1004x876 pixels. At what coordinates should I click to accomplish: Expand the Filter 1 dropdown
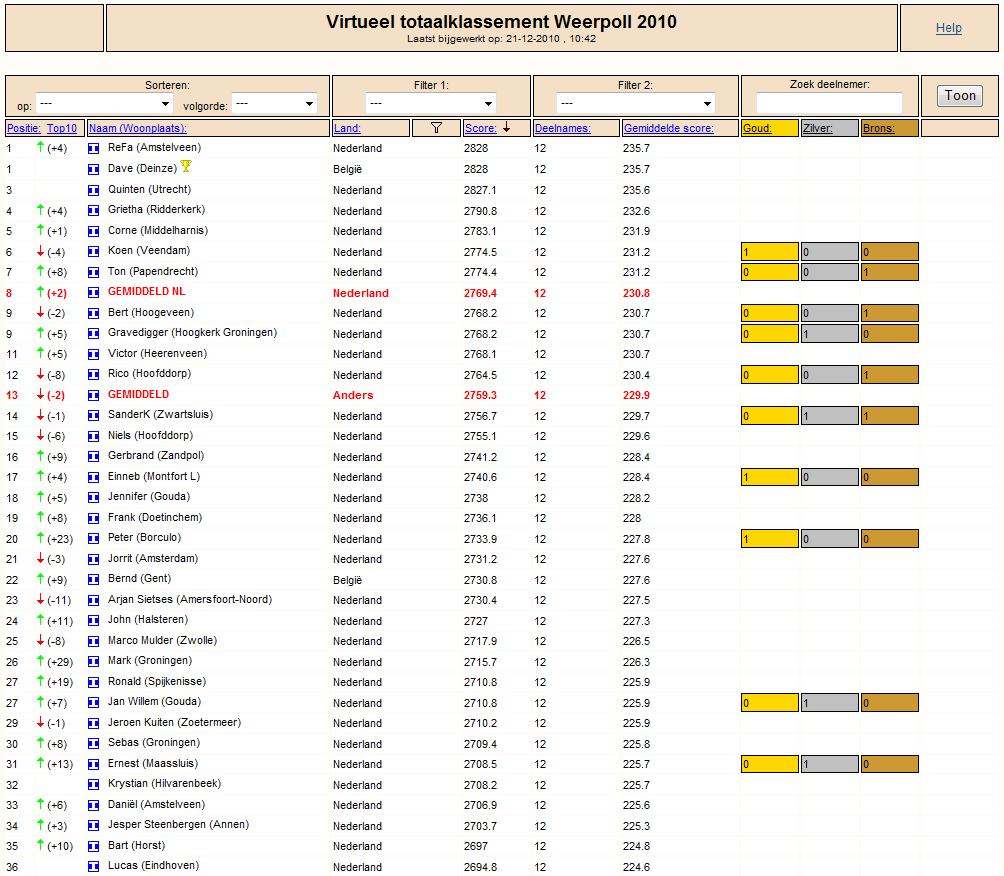tap(431, 103)
